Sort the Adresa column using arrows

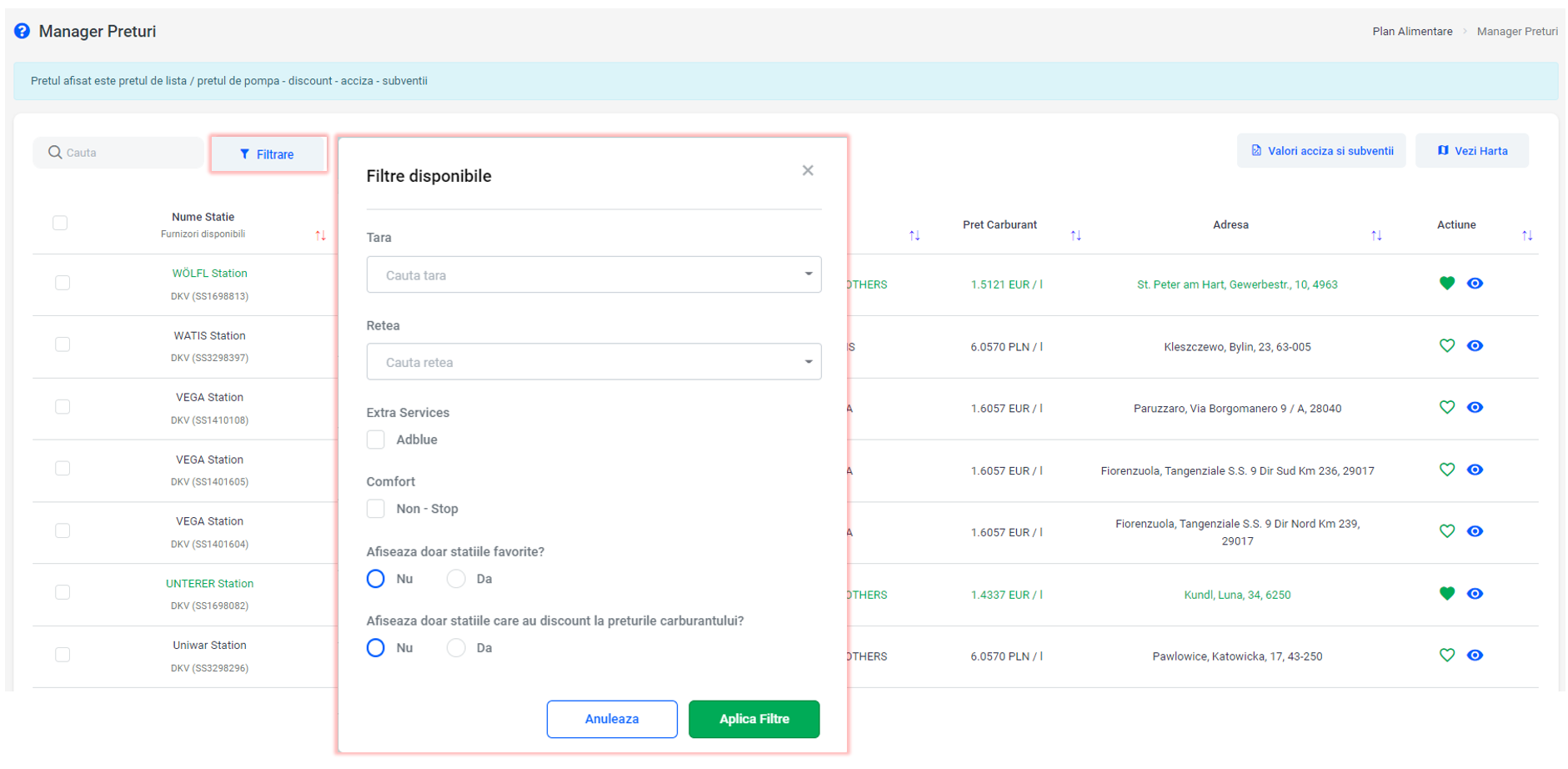(x=1376, y=236)
